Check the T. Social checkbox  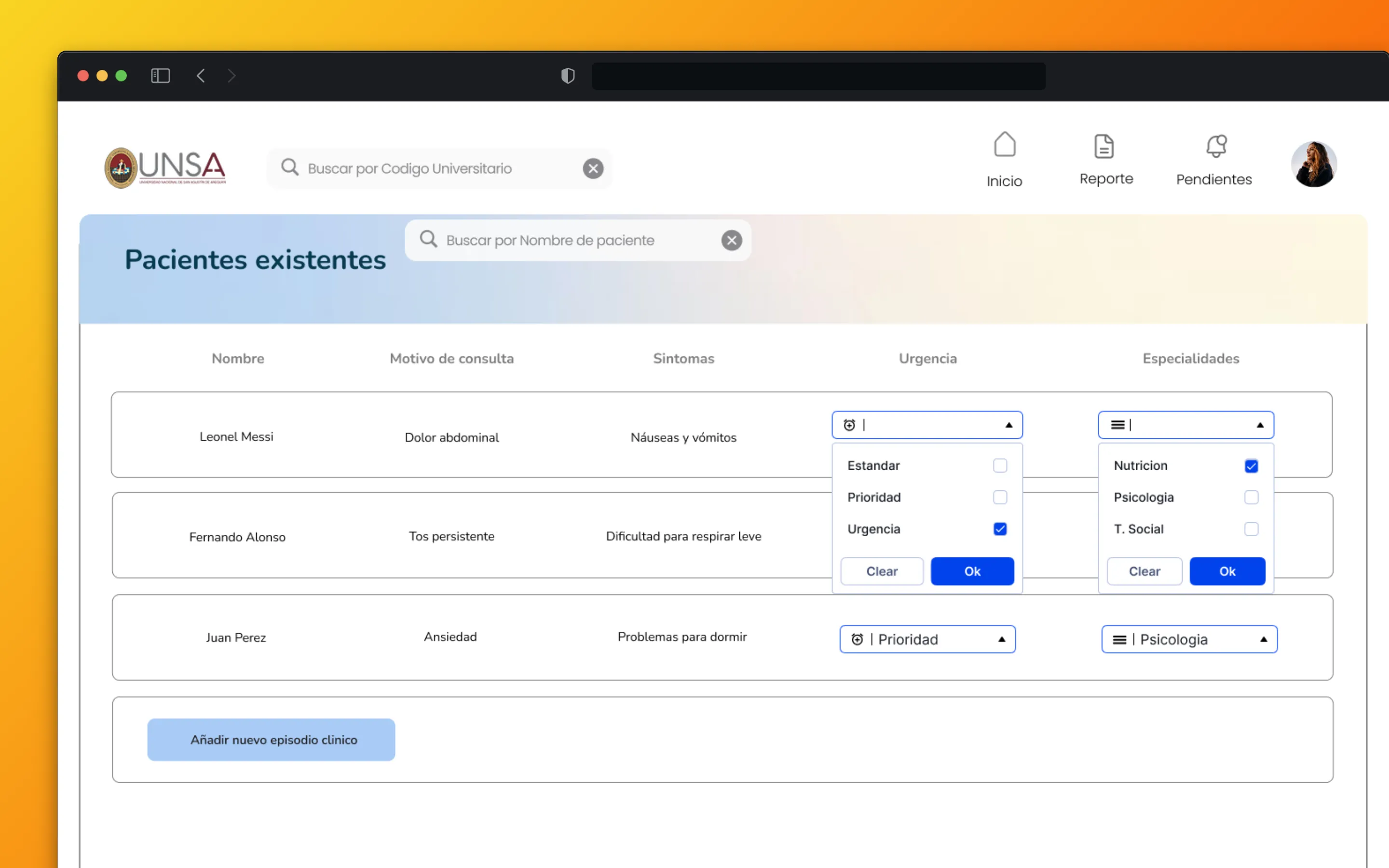tap(1251, 529)
